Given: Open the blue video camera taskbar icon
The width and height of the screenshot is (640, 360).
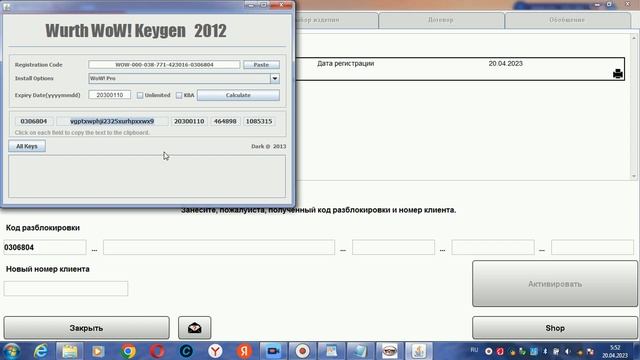Looking at the screenshot, I should 273,351.
